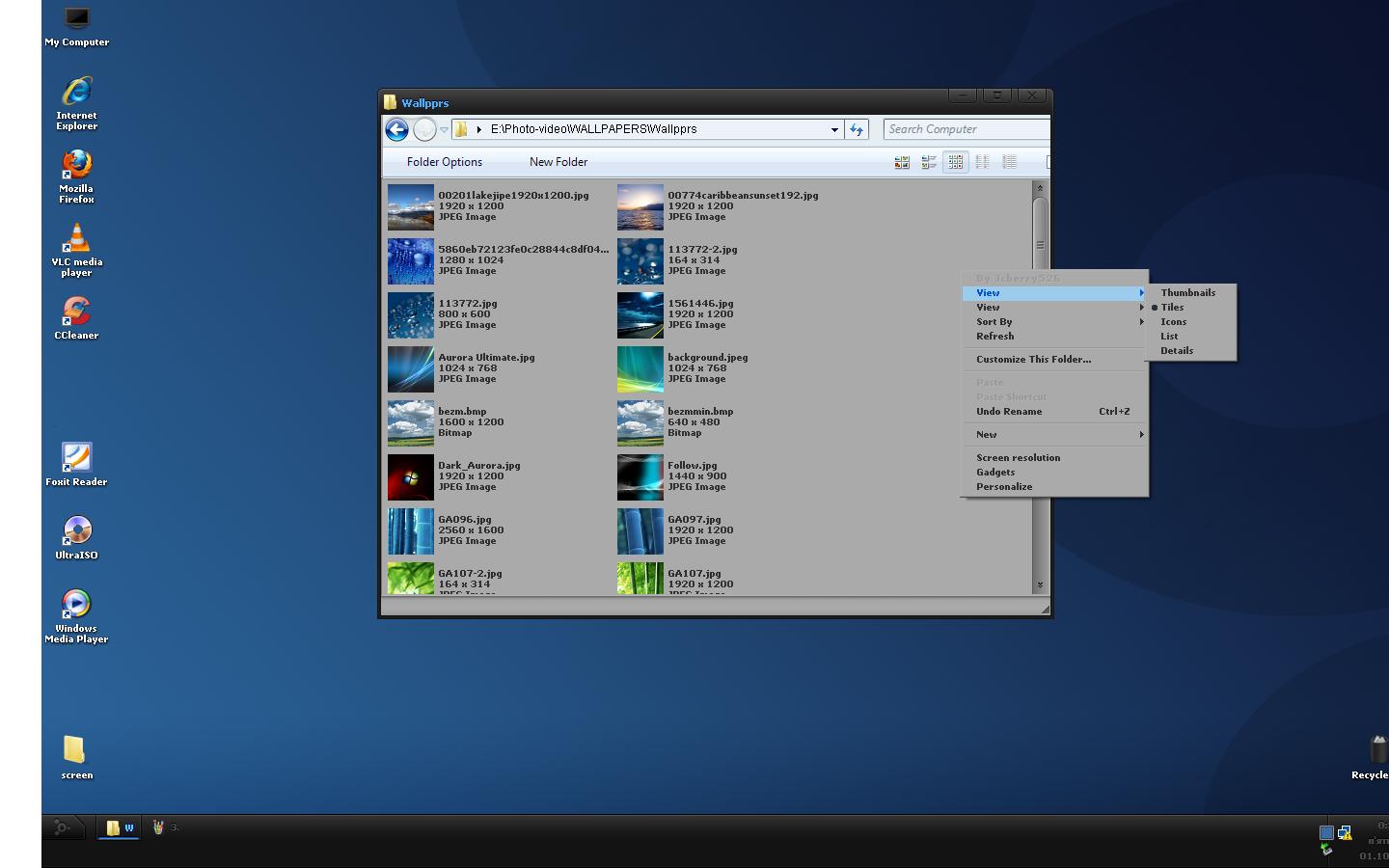
Task: Open the address bar path dropdown arrow
Action: point(834,129)
